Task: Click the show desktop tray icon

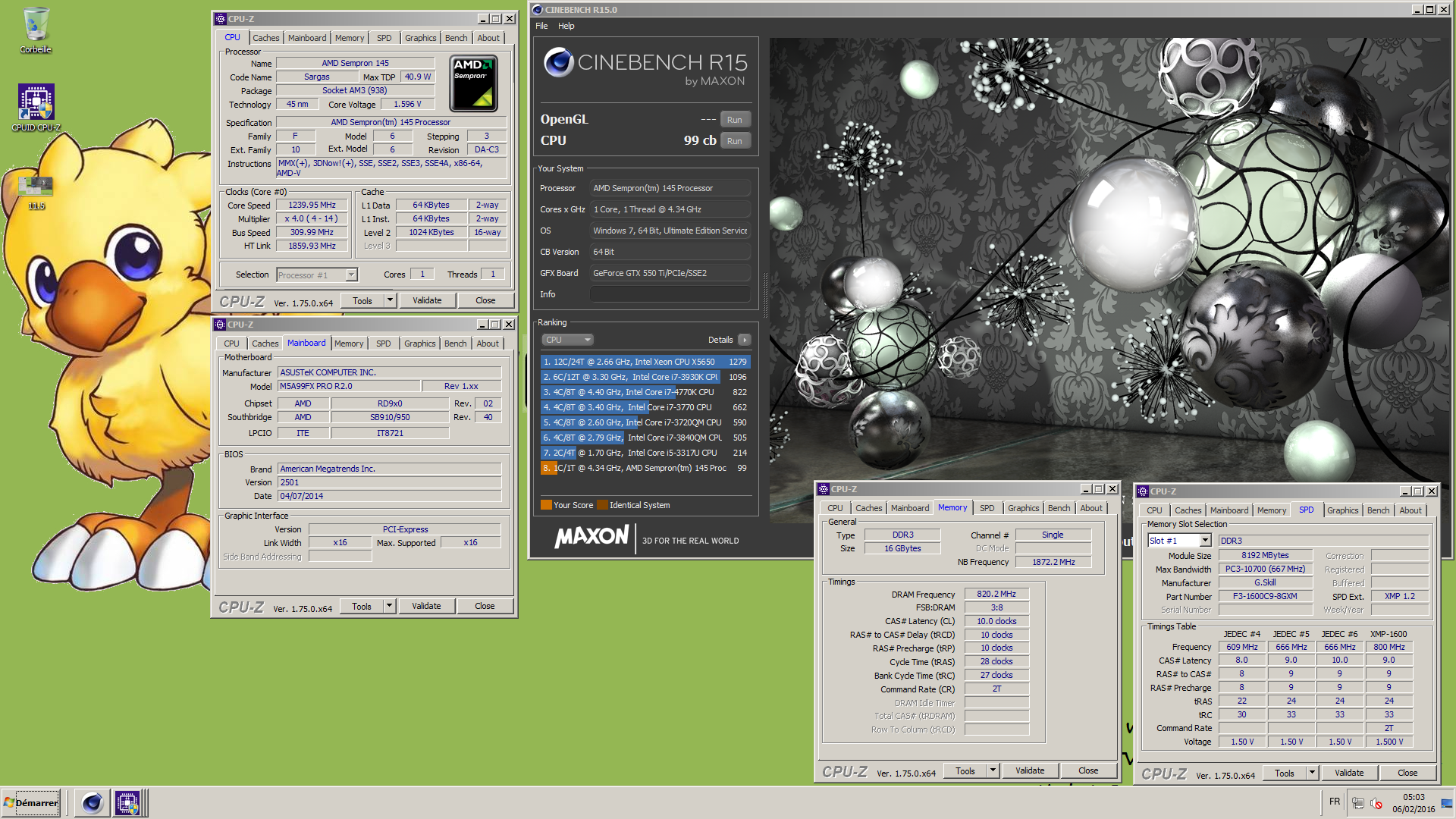Action: point(1447,803)
